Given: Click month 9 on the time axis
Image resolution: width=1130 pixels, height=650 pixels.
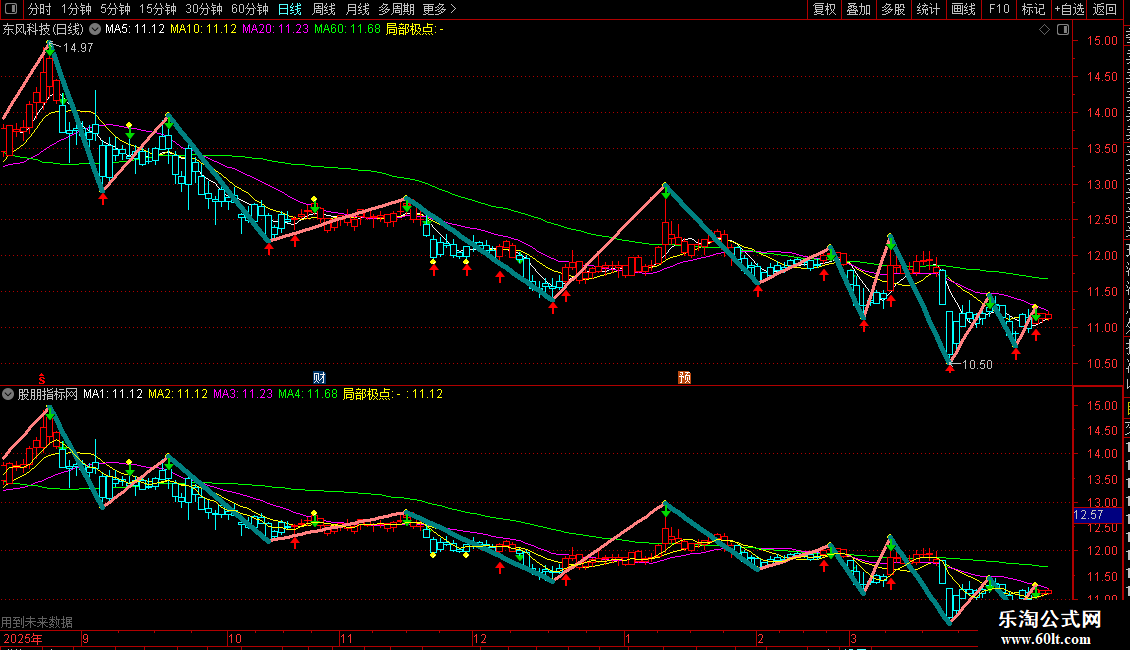Looking at the screenshot, I should (x=86, y=638).
